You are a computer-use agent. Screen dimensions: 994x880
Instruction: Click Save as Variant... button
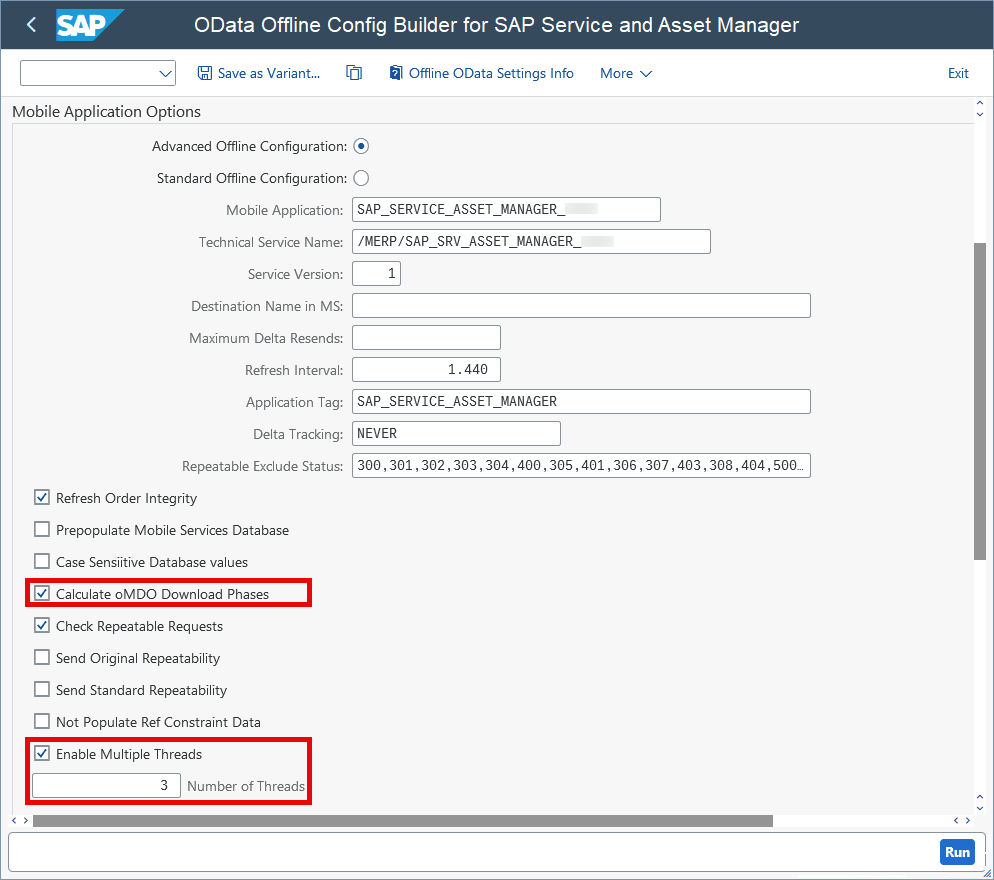[259, 74]
